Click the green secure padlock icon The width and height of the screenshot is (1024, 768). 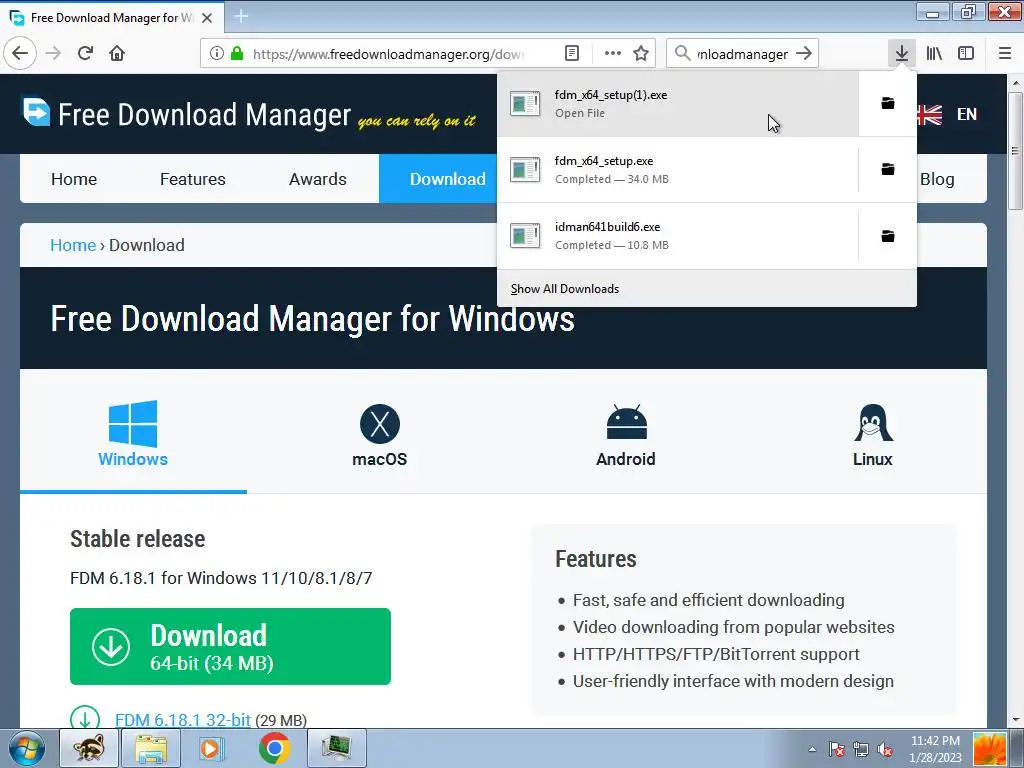click(x=237, y=53)
